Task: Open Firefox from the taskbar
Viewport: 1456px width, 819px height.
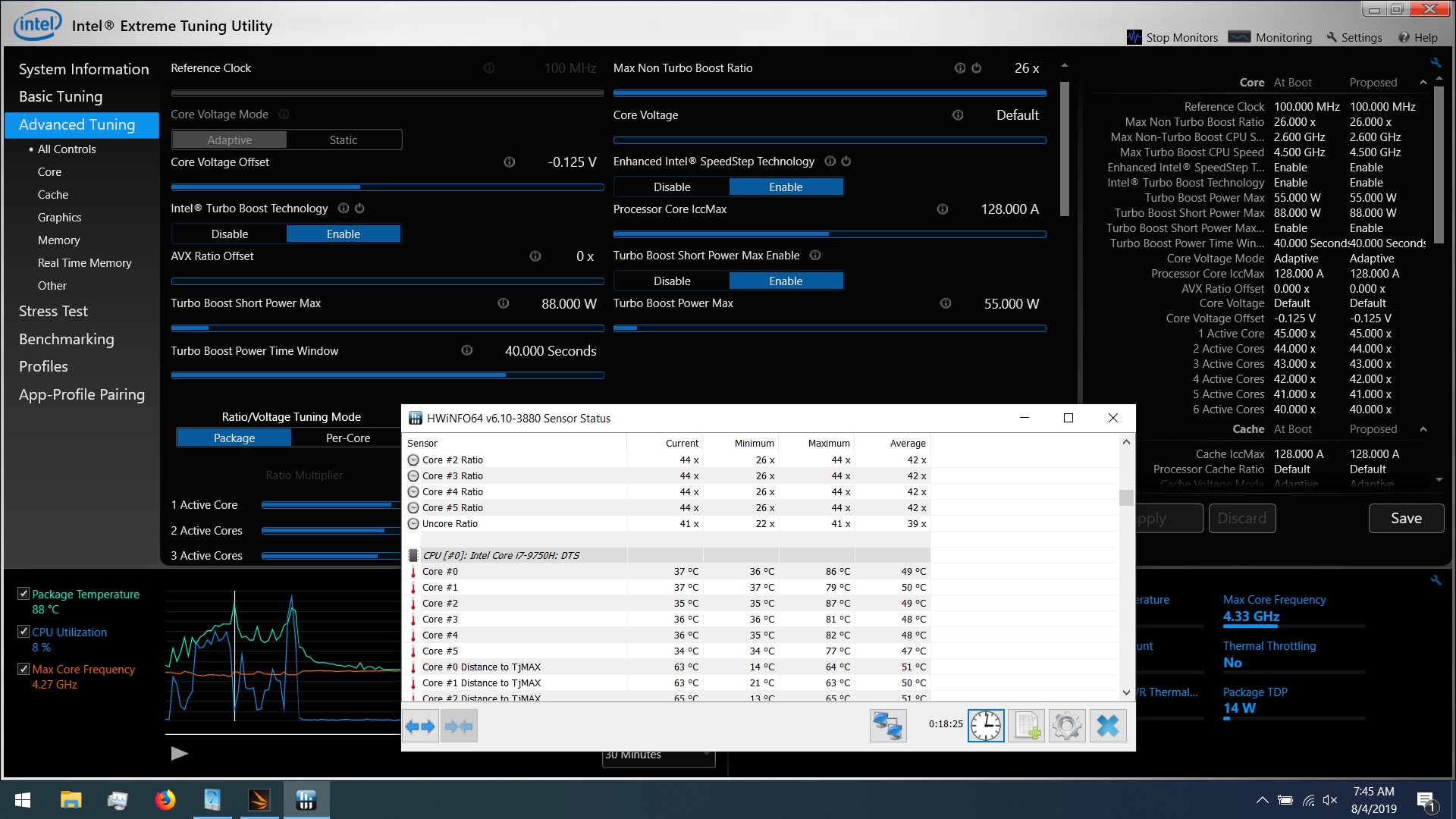Action: coord(165,800)
